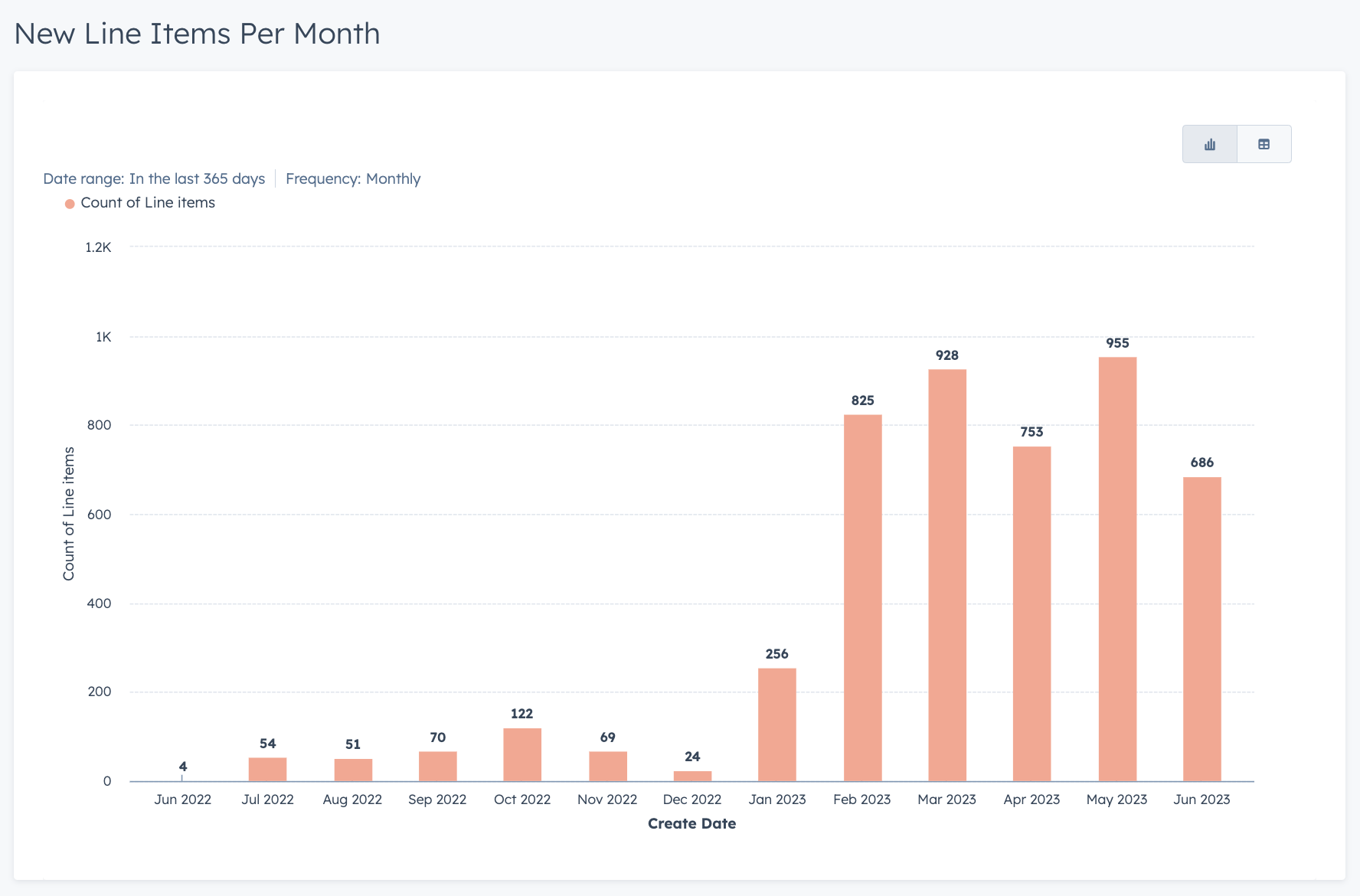Select the Dec 2022 bar showing 24

[x=691, y=773]
